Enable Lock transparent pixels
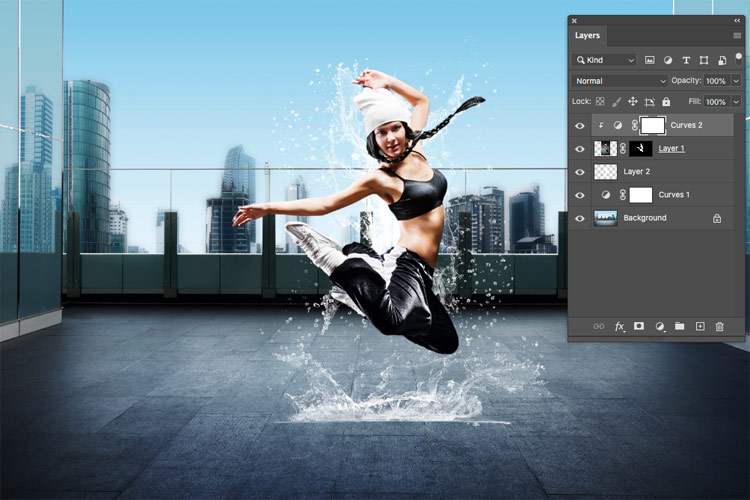This screenshot has height=500, width=750. click(x=600, y=101)
